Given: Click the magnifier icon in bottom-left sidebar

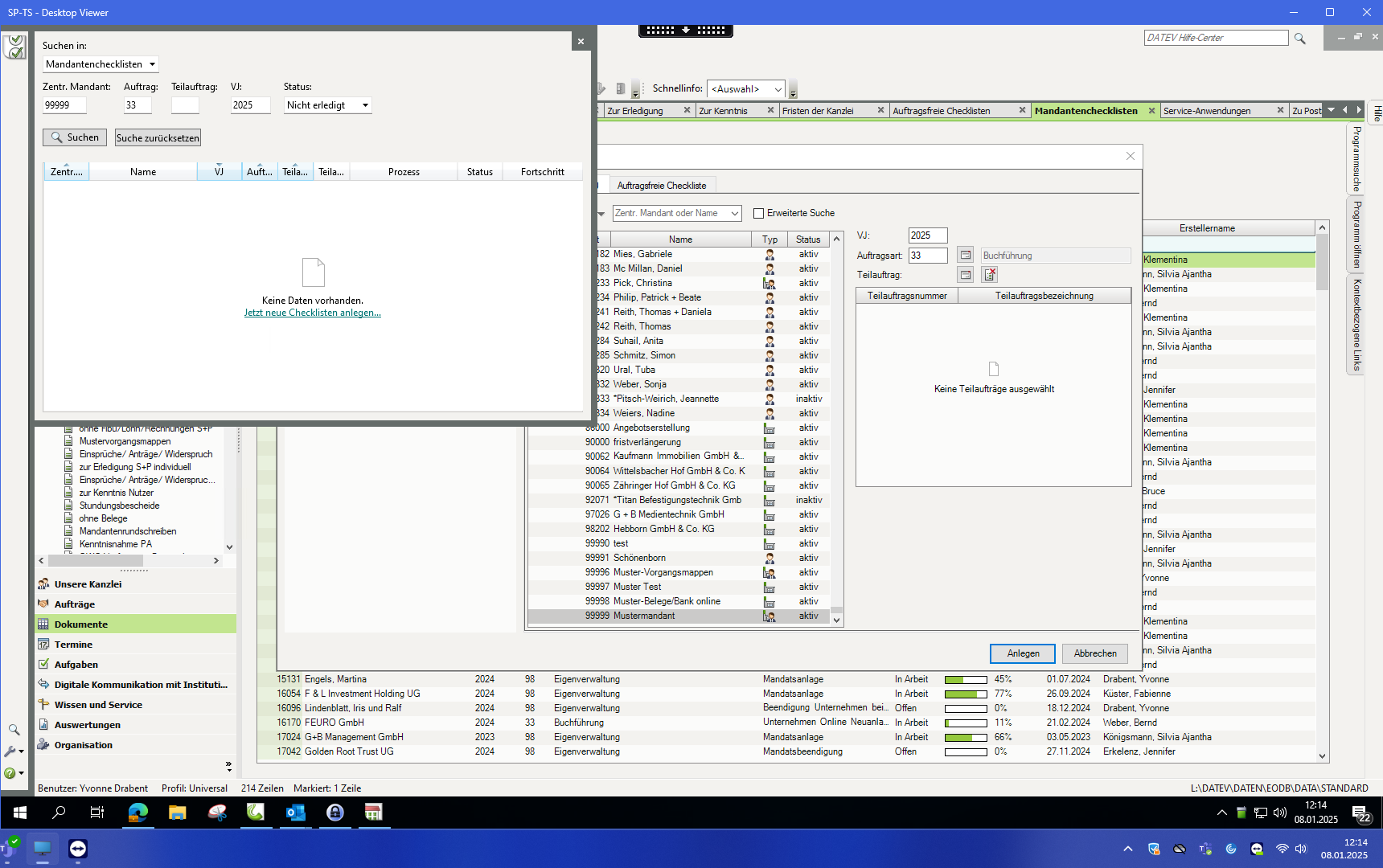Looking at the screenshot, I should coord(14,730).
